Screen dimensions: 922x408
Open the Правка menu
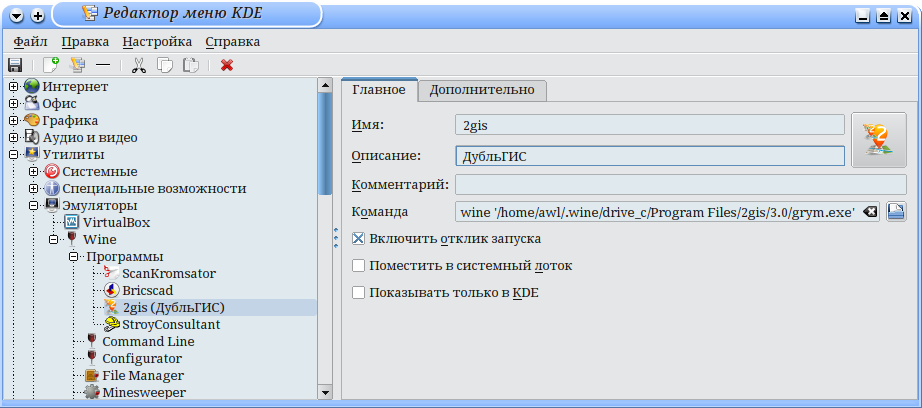(85, 42)
